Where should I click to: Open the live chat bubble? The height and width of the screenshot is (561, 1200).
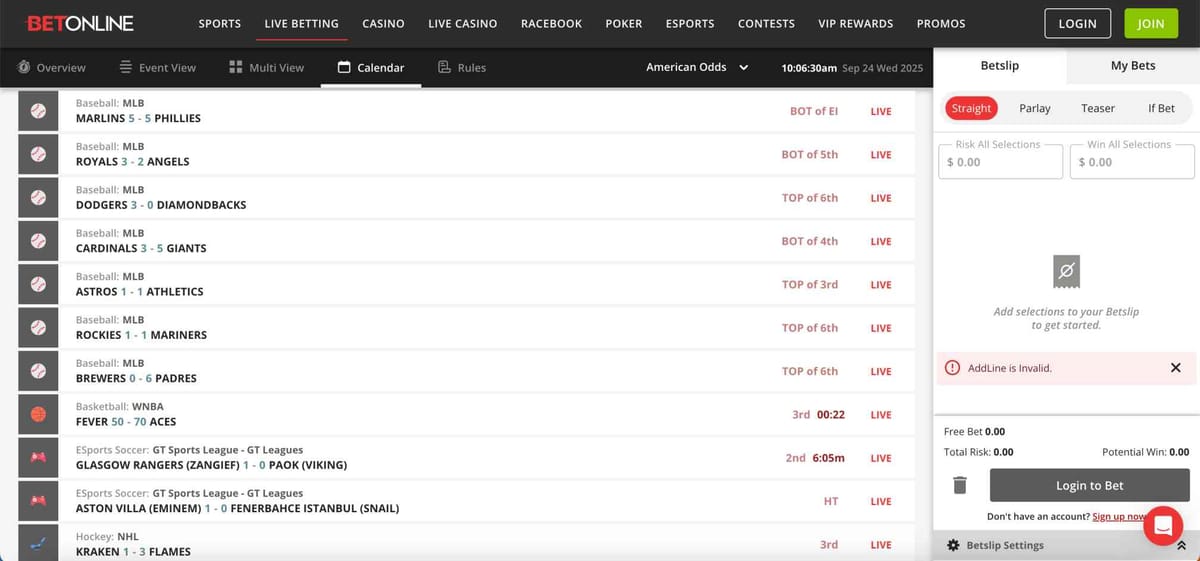(1163, 526)
